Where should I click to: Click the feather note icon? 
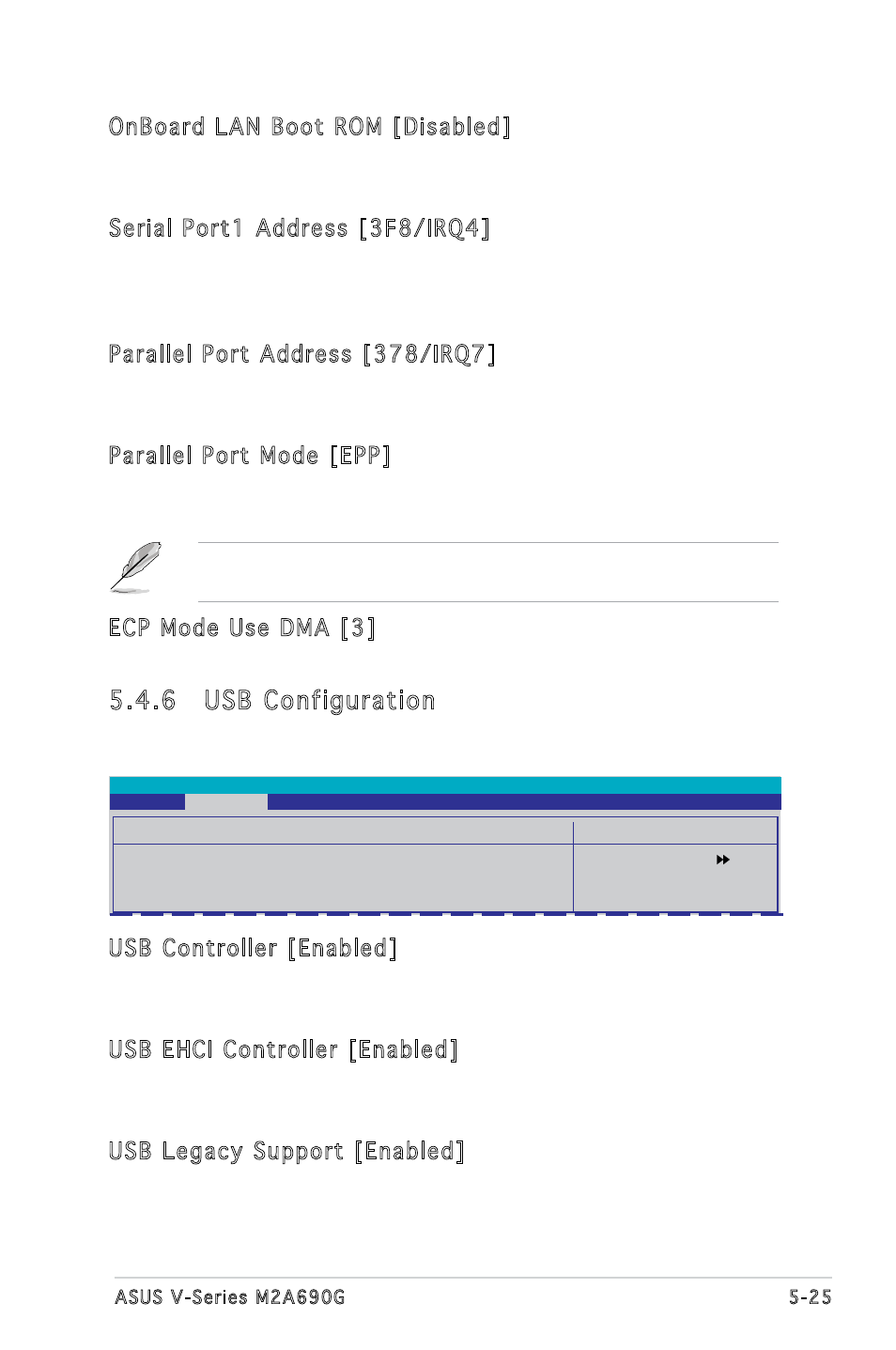[x=136, y=567]
